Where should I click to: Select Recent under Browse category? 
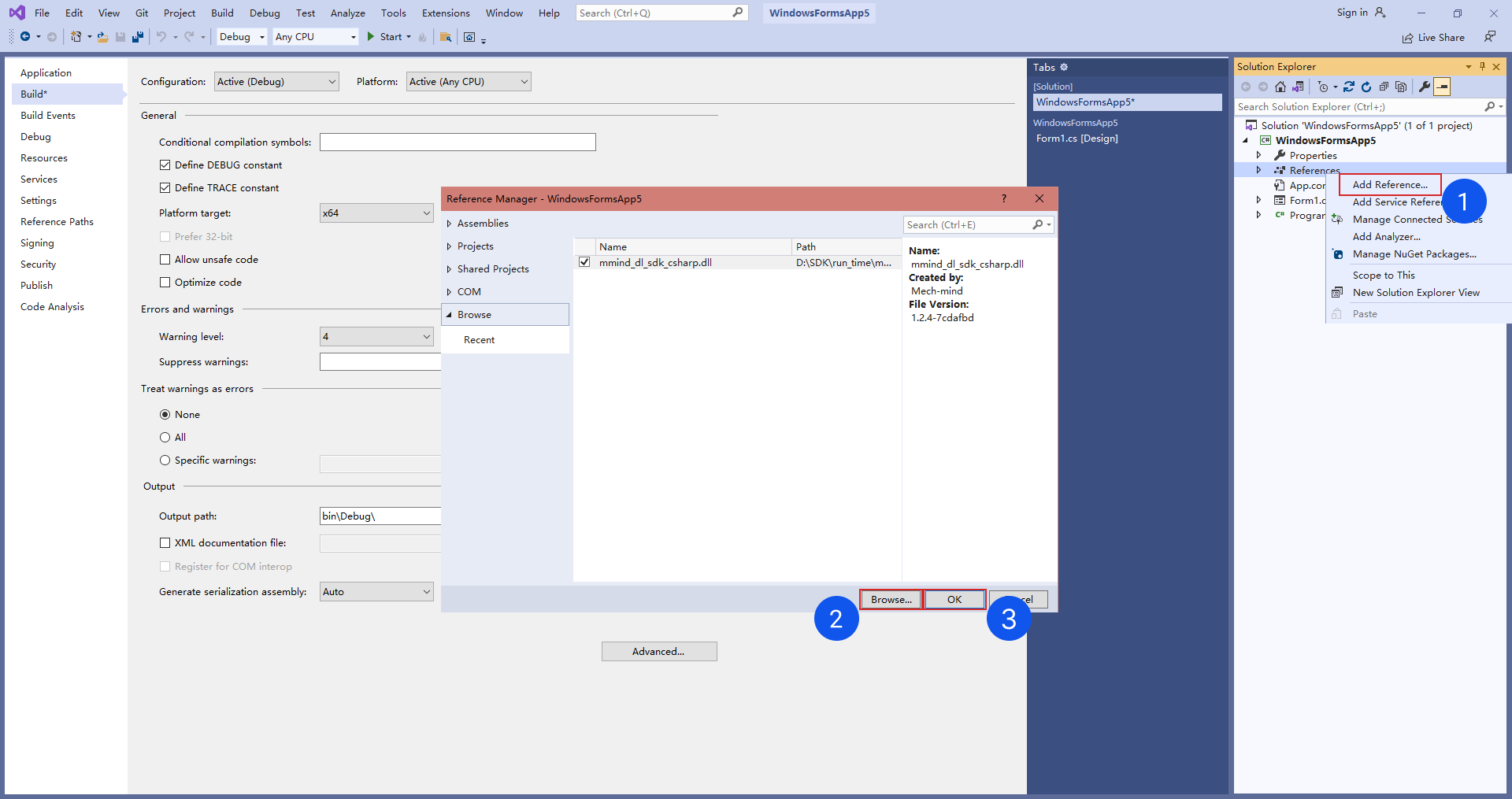click(x=479, y=340)
